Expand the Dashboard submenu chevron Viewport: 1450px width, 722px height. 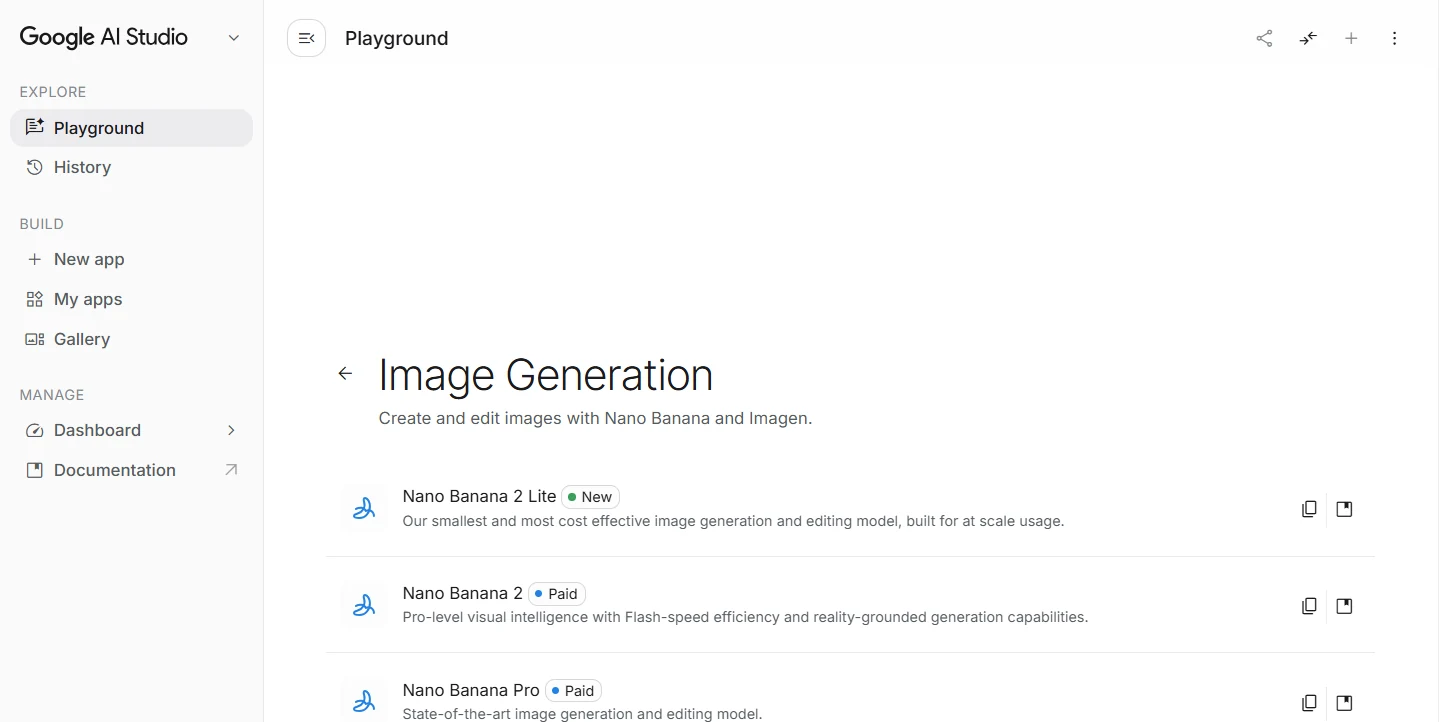(x=231, y=430)
